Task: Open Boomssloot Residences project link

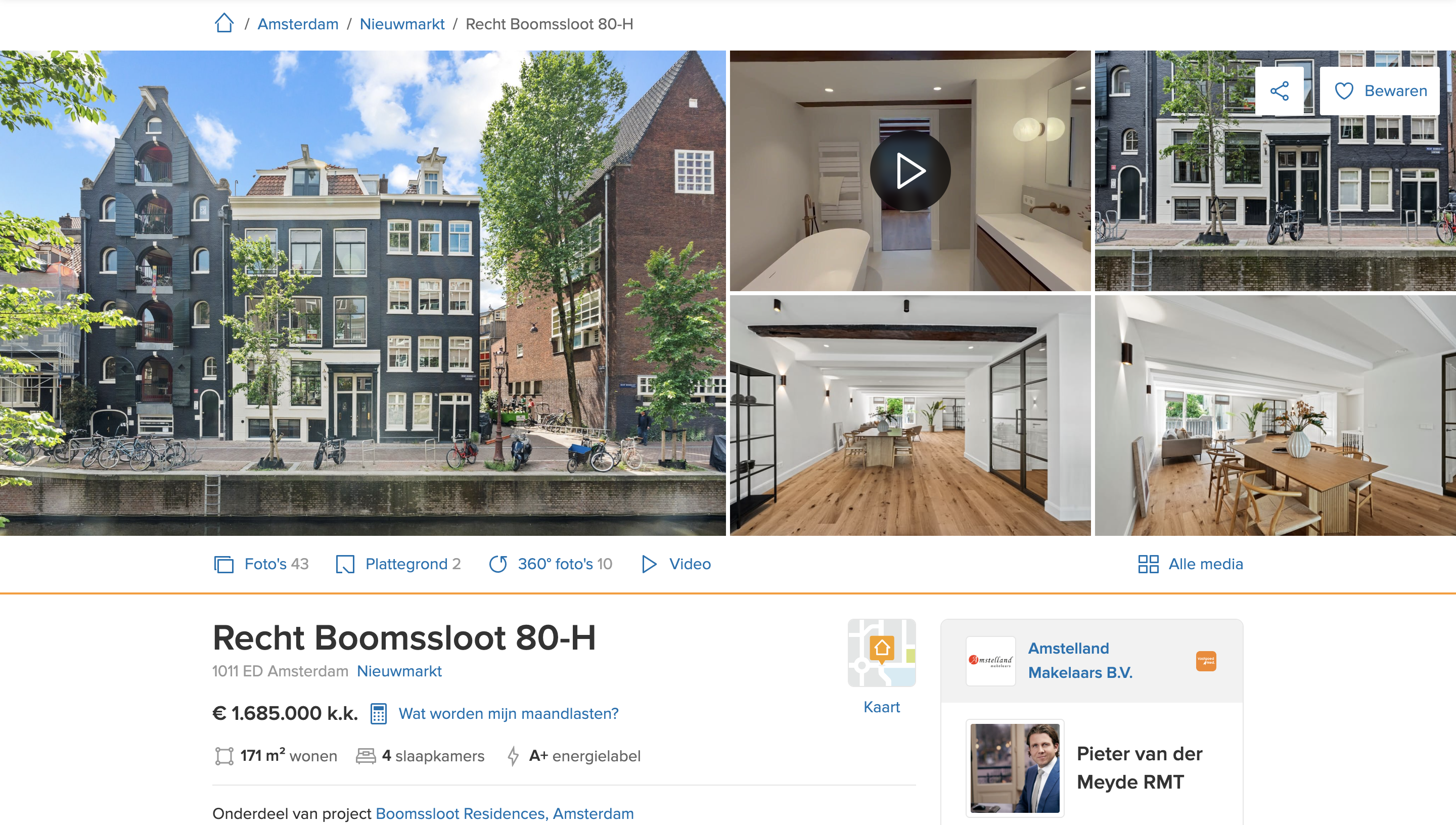Action: click(504, 813)
